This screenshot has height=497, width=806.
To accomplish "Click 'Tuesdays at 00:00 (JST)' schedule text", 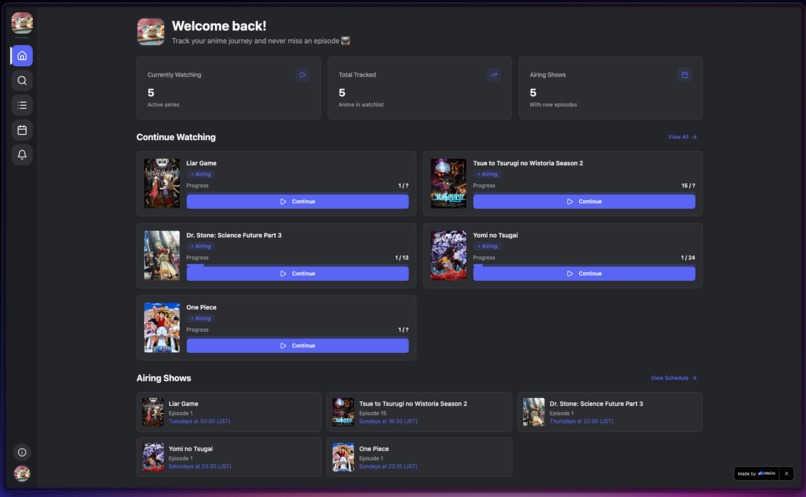I will 199,421.
